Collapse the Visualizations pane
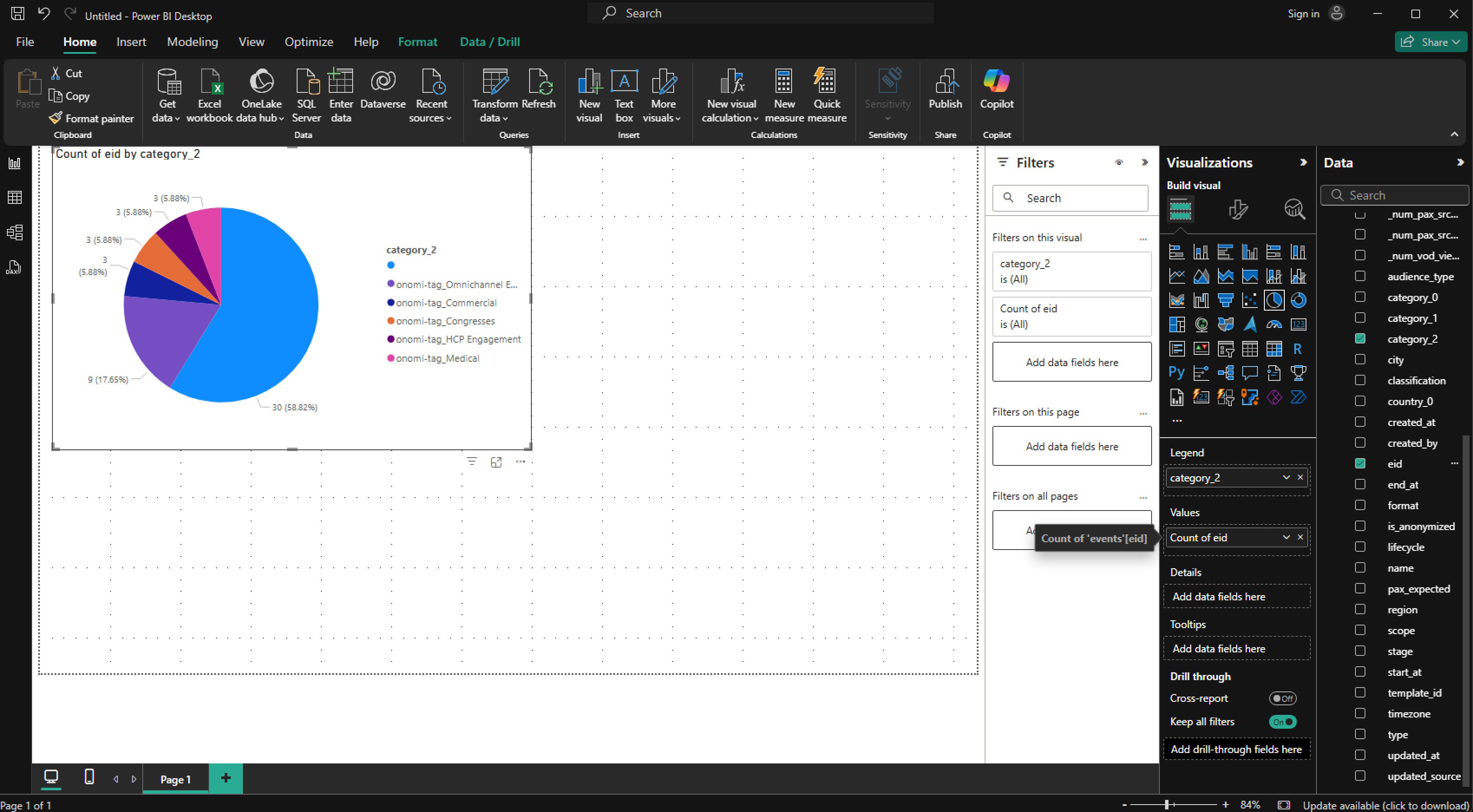The width and height of the screenshot is (1473, 812). point(1303,162)
